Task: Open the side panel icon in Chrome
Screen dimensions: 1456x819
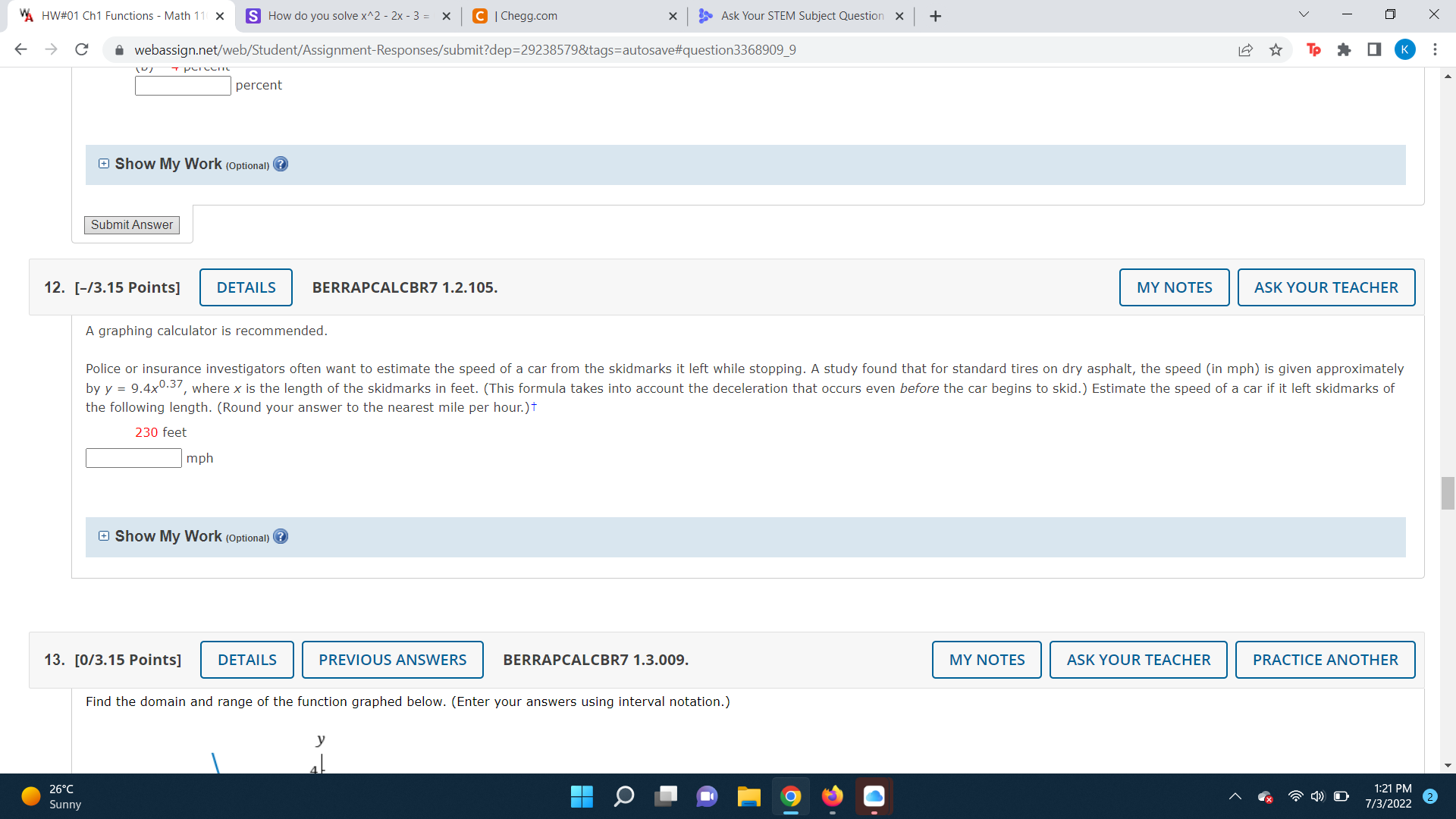Action: click(x=1374, y=49)
